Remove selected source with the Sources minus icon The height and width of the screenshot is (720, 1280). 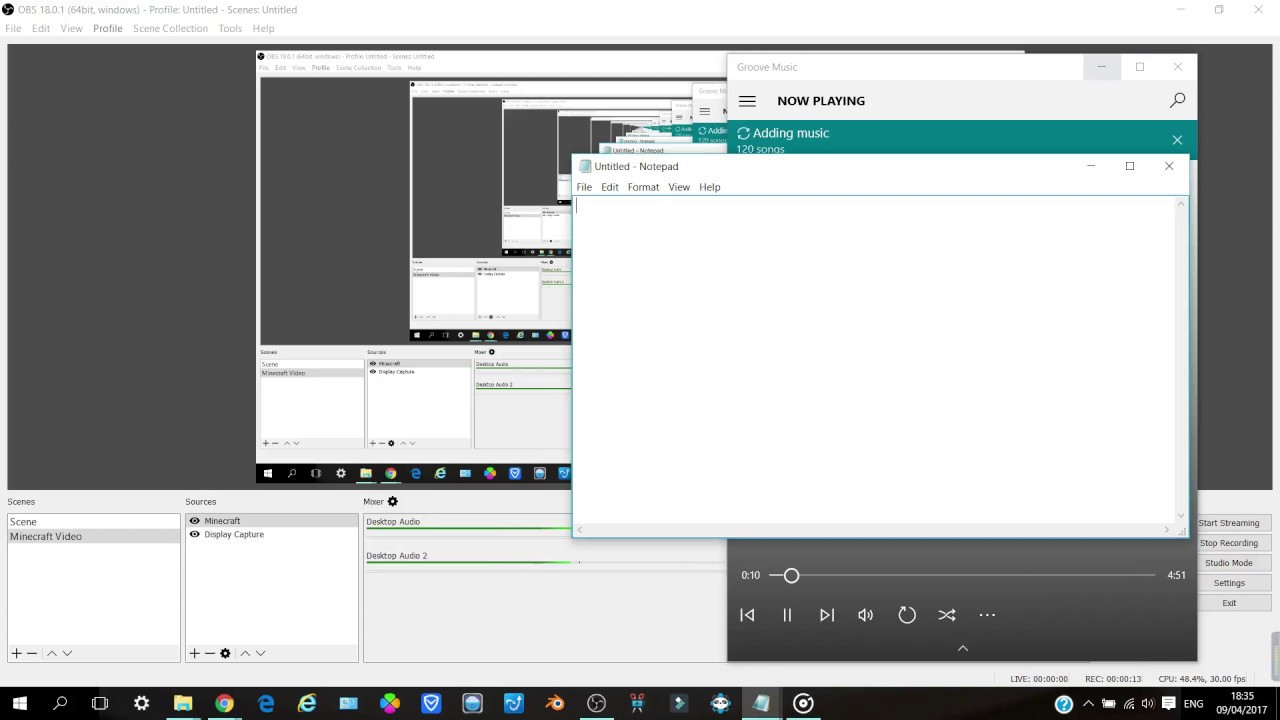(x=209, y=653)
